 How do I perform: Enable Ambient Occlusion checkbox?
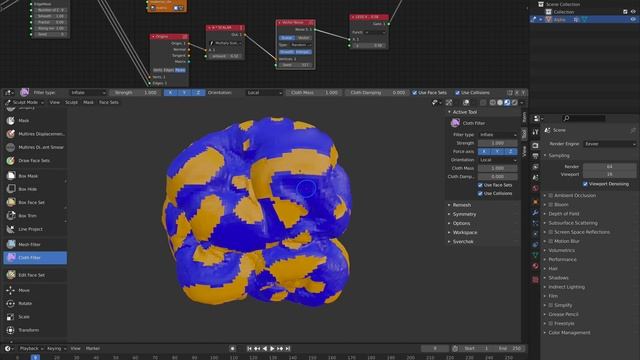click(x=551, y=196)
